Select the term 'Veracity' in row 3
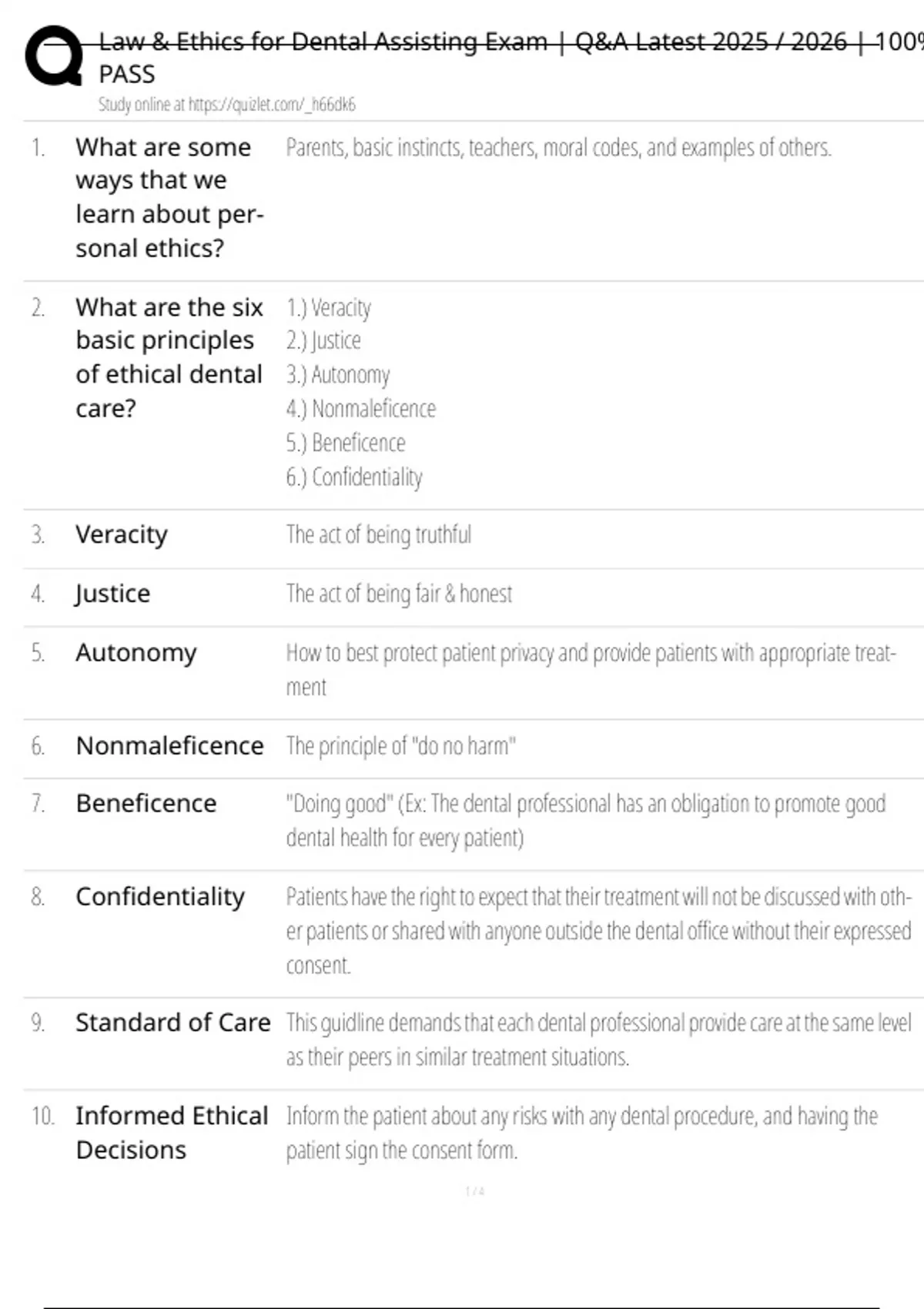This screenshot has height=1309, width=924. pyautogui.click(x=122, y=534)
